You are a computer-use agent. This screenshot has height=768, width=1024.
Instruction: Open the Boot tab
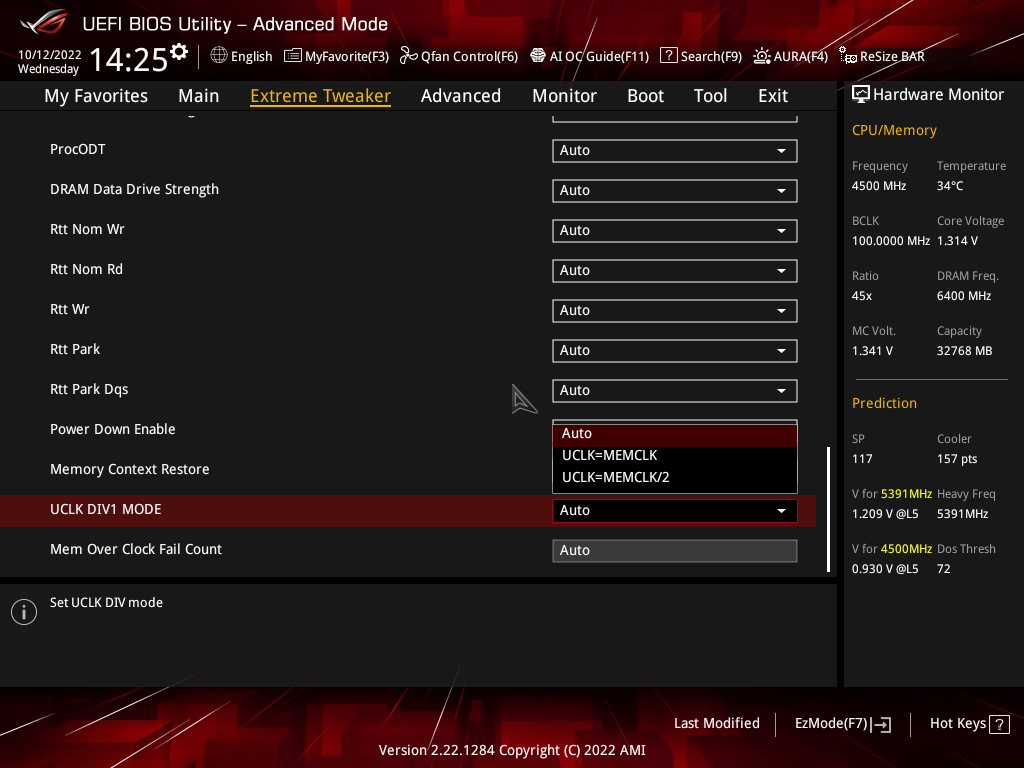645,96
